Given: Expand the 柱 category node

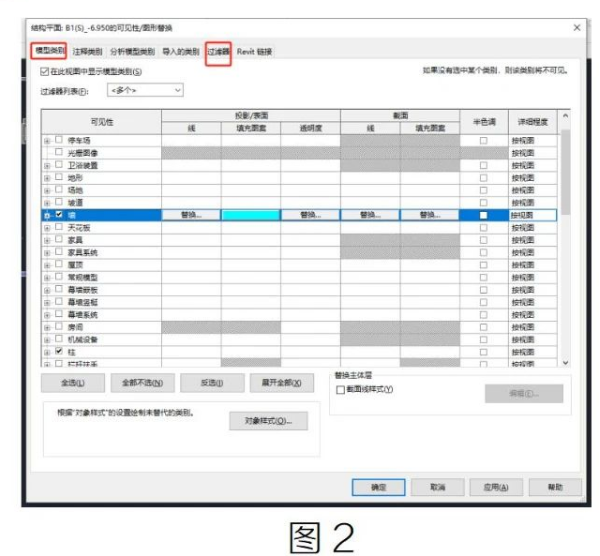Looking at the screenshot, I should [x=47, y=352].
